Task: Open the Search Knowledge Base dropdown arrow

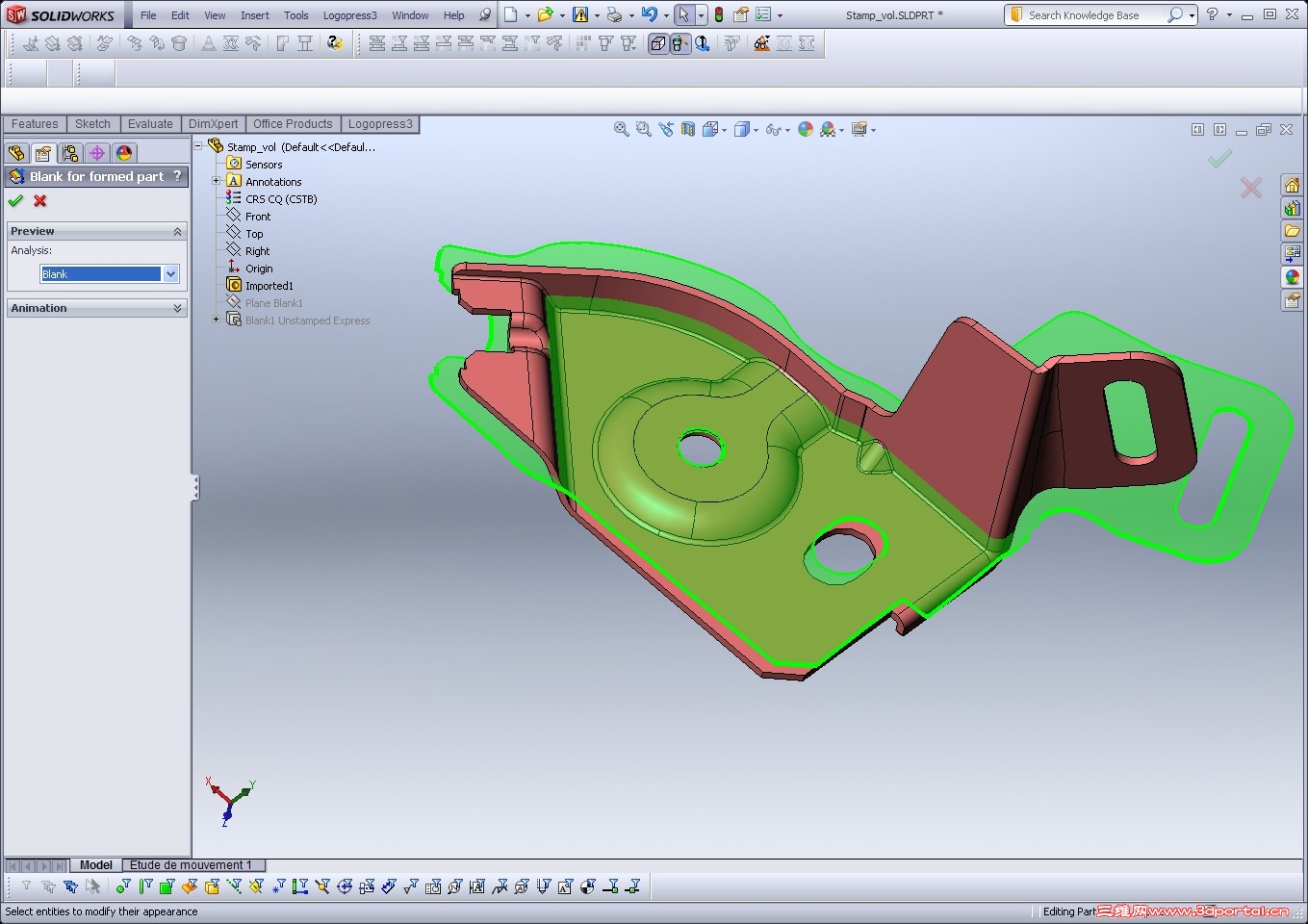Action: tap(1192, 15)
